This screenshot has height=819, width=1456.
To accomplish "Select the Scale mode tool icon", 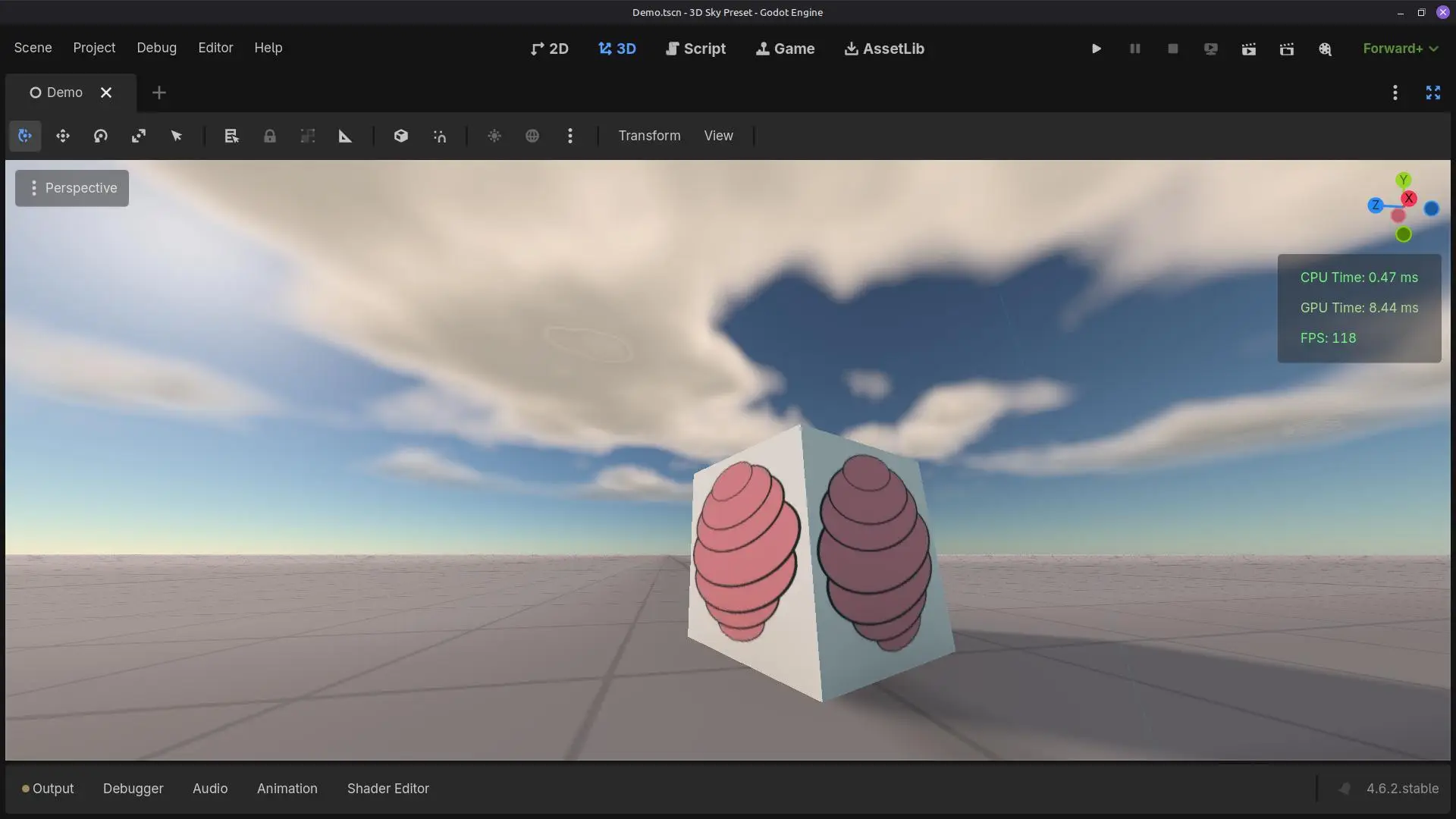I will pos(139,136).
